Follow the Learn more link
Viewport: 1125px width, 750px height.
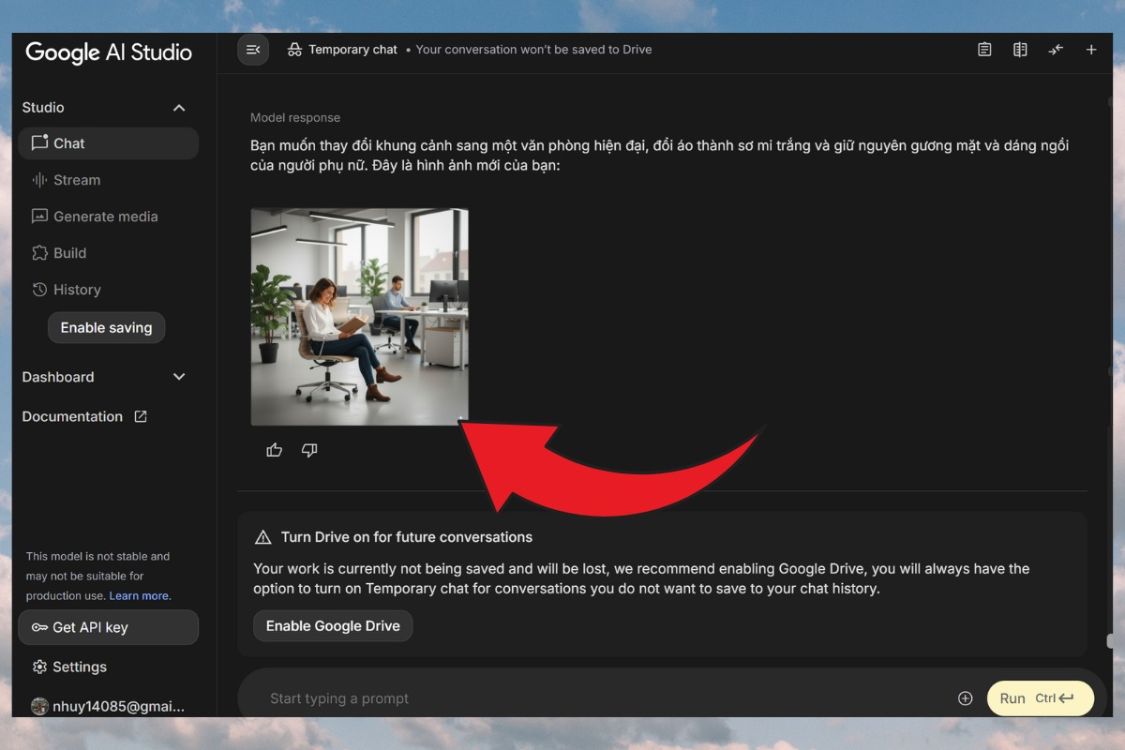[x=139, y=596]
